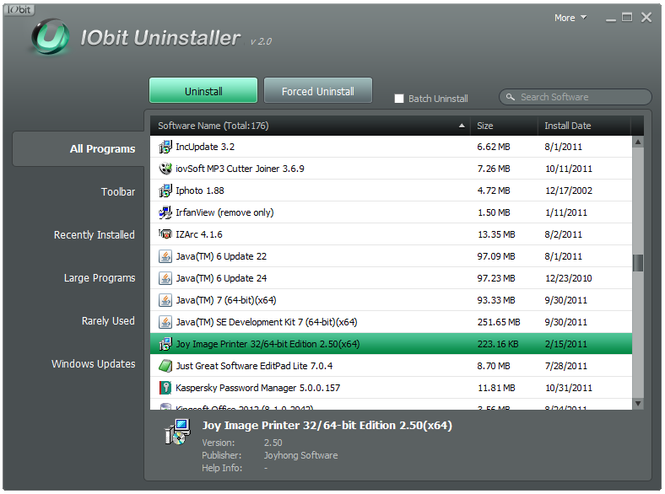The width and height of the screenshot is (665, 494).
Task: Click the scrollbar down arrow
Action: click(638, 403)
